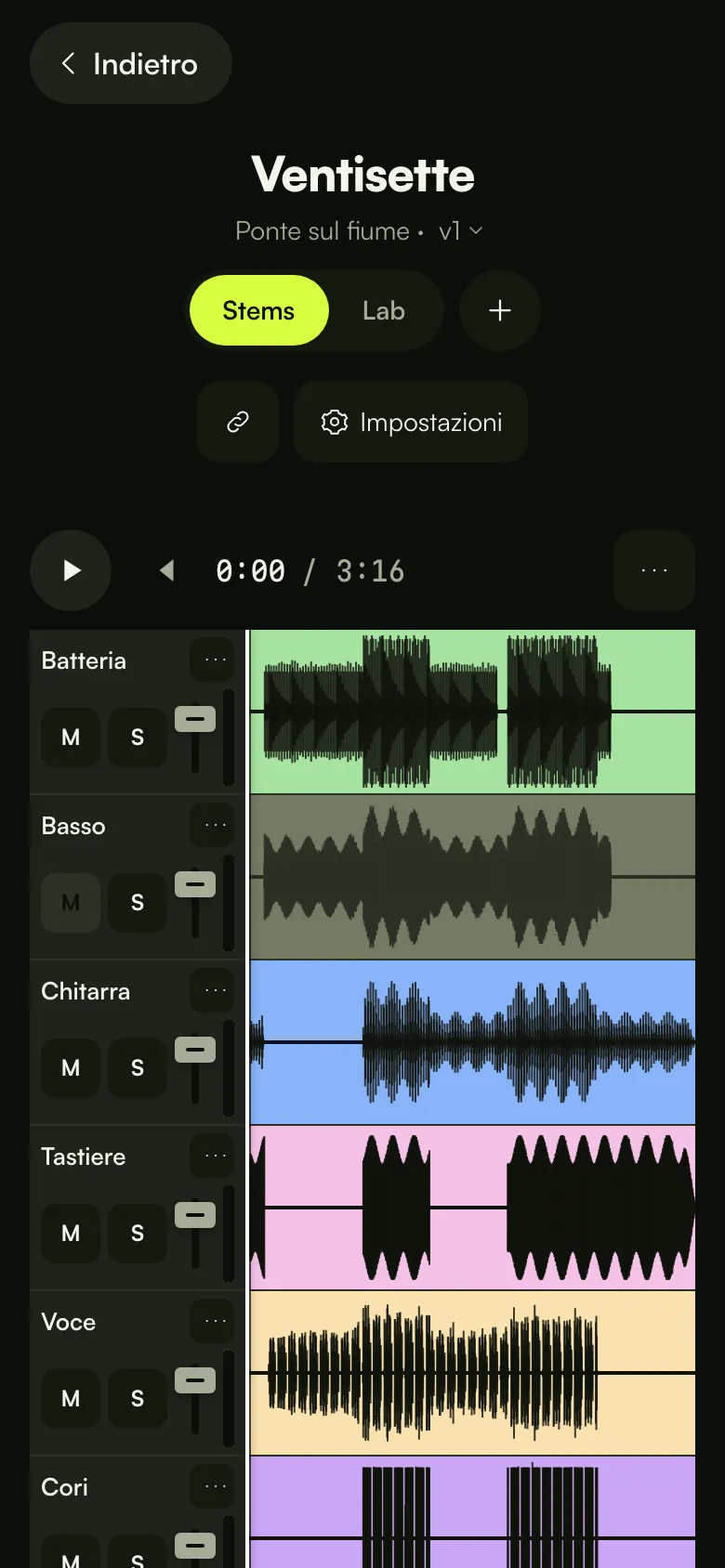Click the 0:00 current time display
Screen dimensions: 725x1568
tap(250, 570)
